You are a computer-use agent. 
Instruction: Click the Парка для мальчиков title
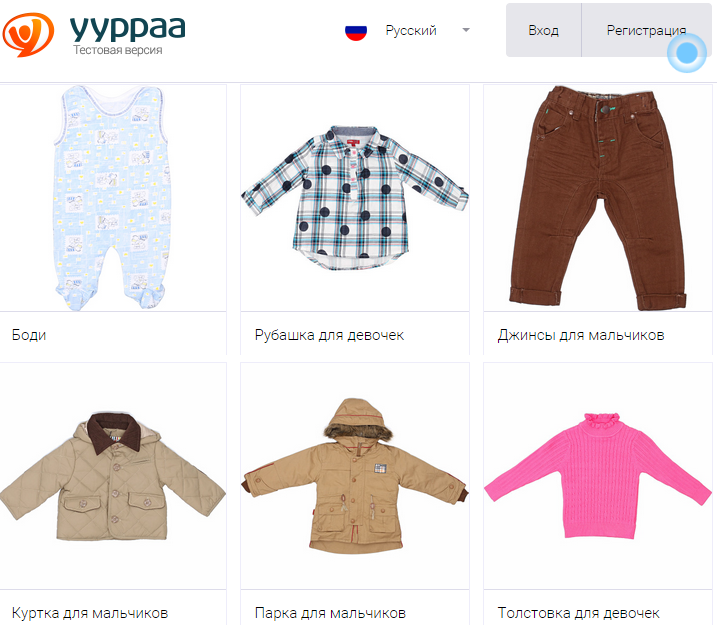tap(330, 613)
